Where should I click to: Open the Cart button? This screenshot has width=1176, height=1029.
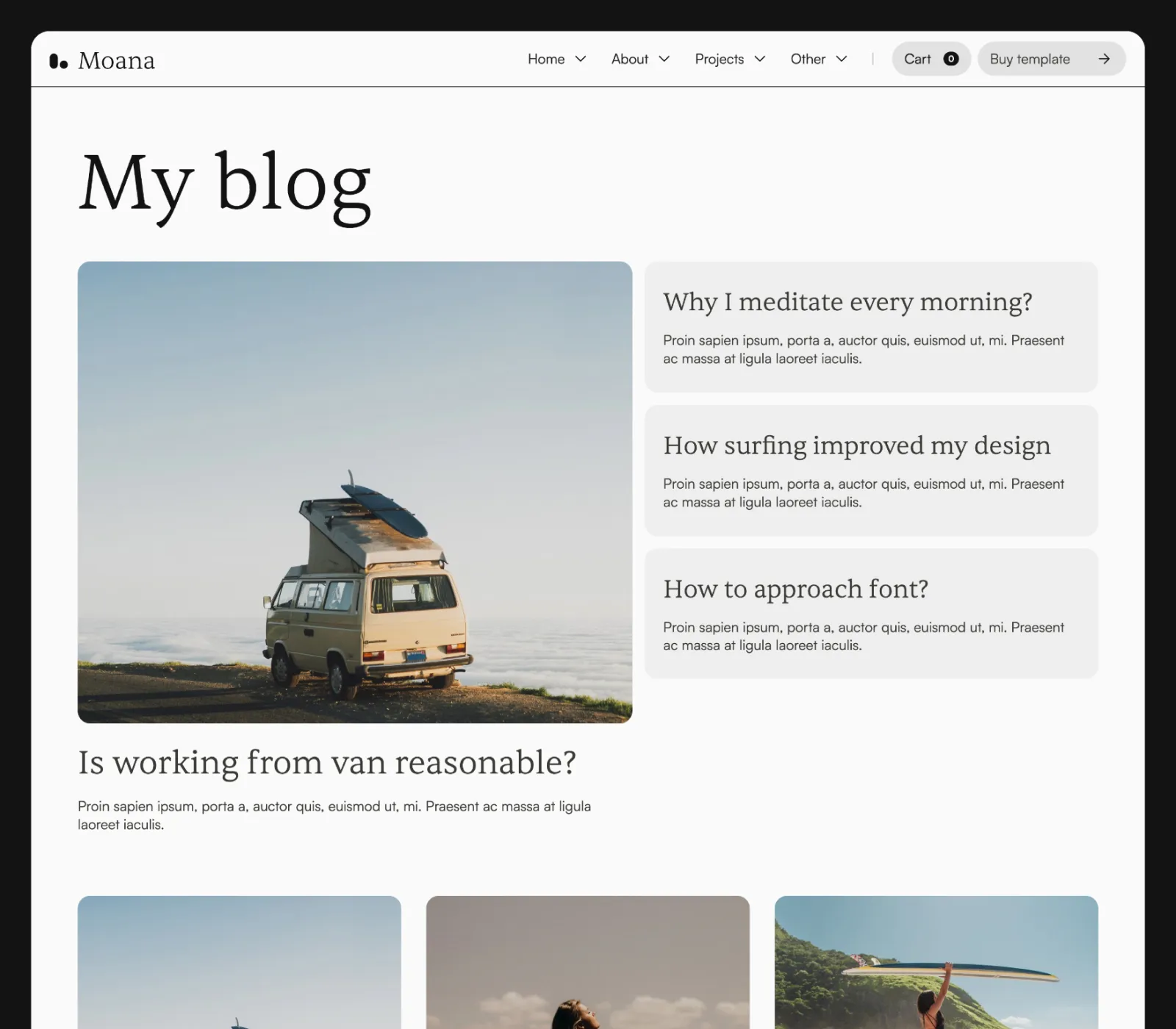point(931,59)
